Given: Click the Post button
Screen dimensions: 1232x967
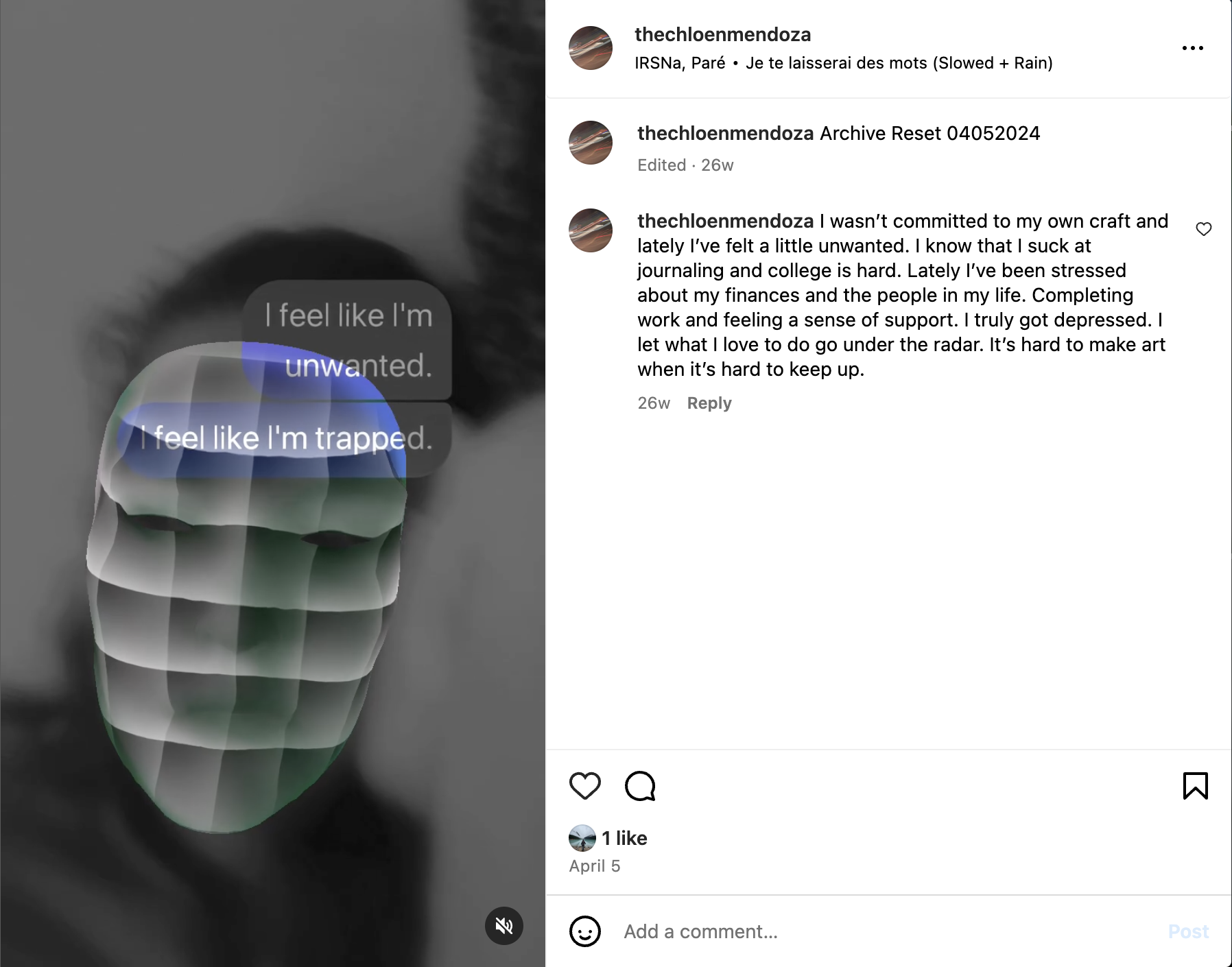Looking at the screenshot, I should 1188,931.
